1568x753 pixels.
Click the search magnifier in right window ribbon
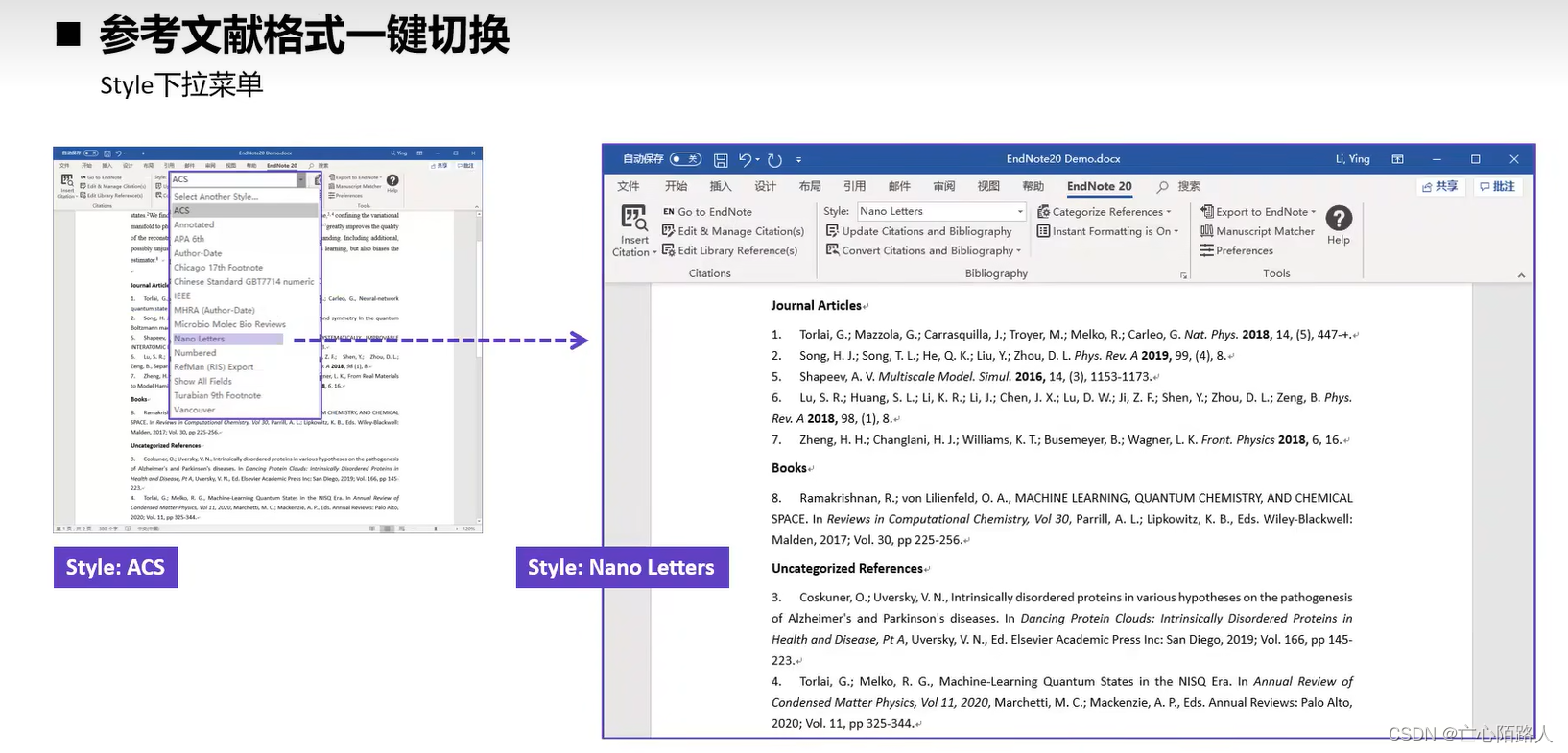coord(1162,187)
